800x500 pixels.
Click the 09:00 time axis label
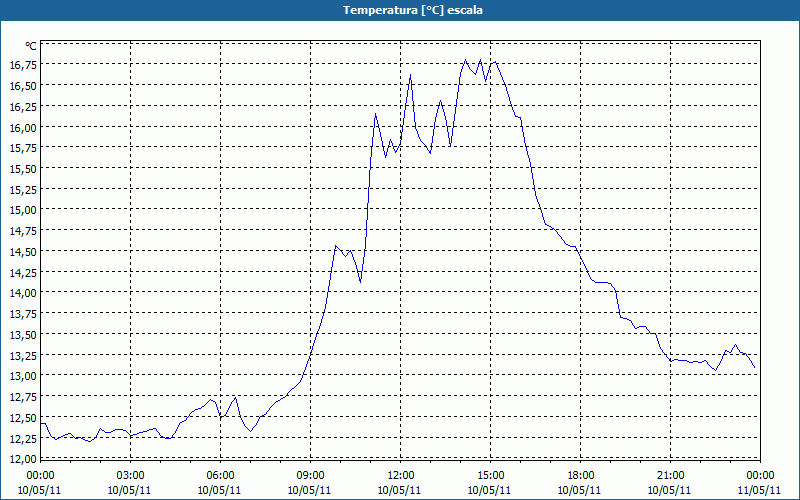click(310, 476)
